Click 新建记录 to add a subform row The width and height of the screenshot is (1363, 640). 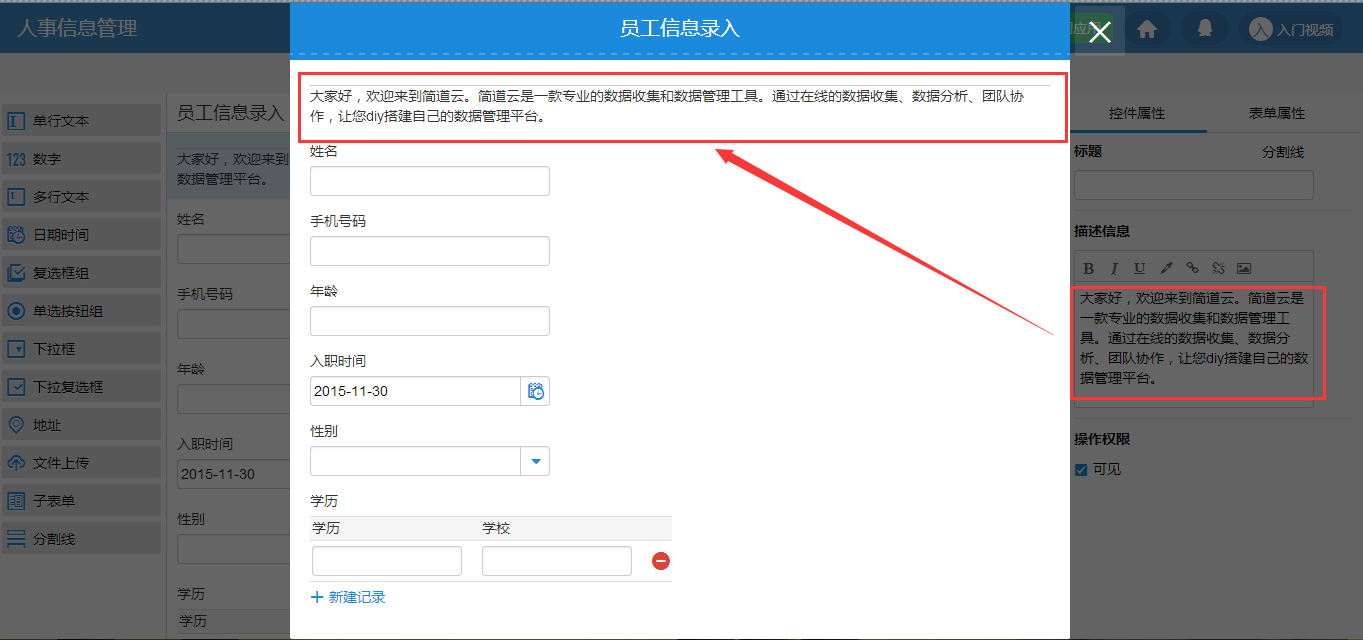click(348, 597)
